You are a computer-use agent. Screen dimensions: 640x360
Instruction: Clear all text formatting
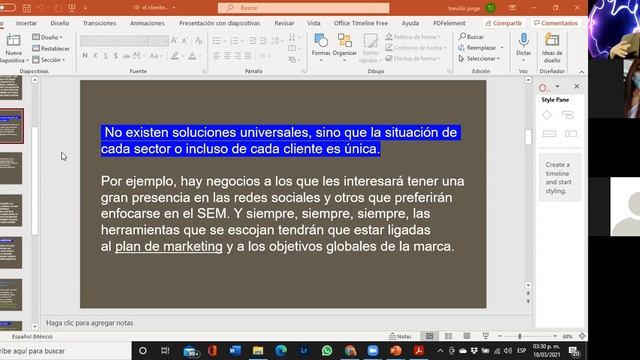point(199,41)
